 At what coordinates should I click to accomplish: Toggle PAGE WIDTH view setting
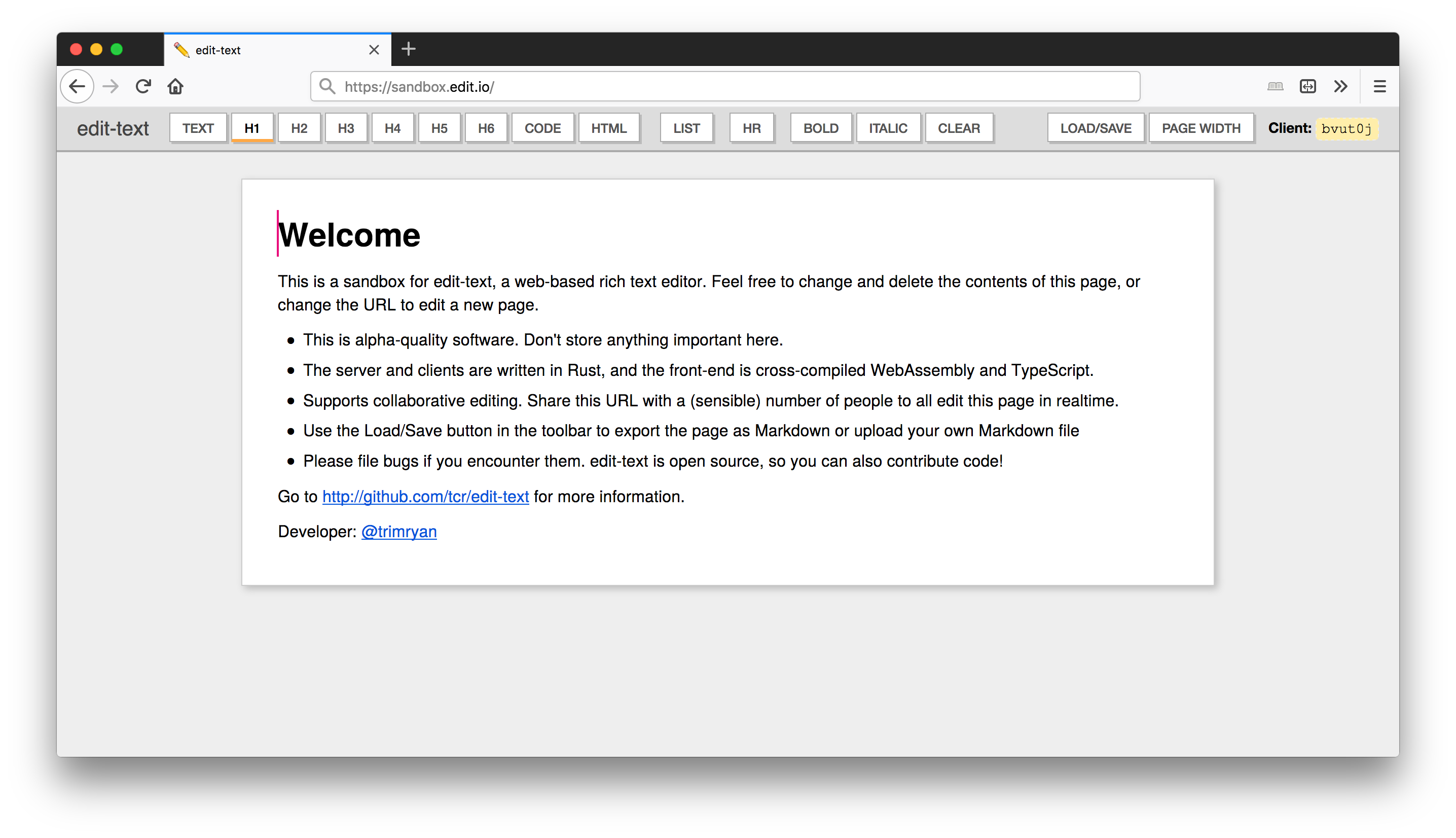pos(1200,127)
